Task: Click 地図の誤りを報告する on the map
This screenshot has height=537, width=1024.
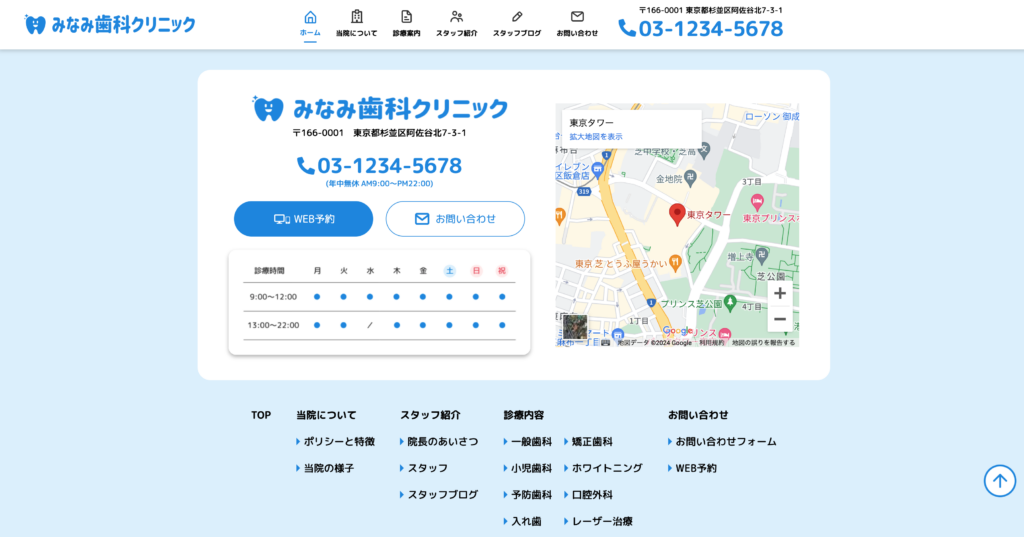Action: click(x=763, y=342)
